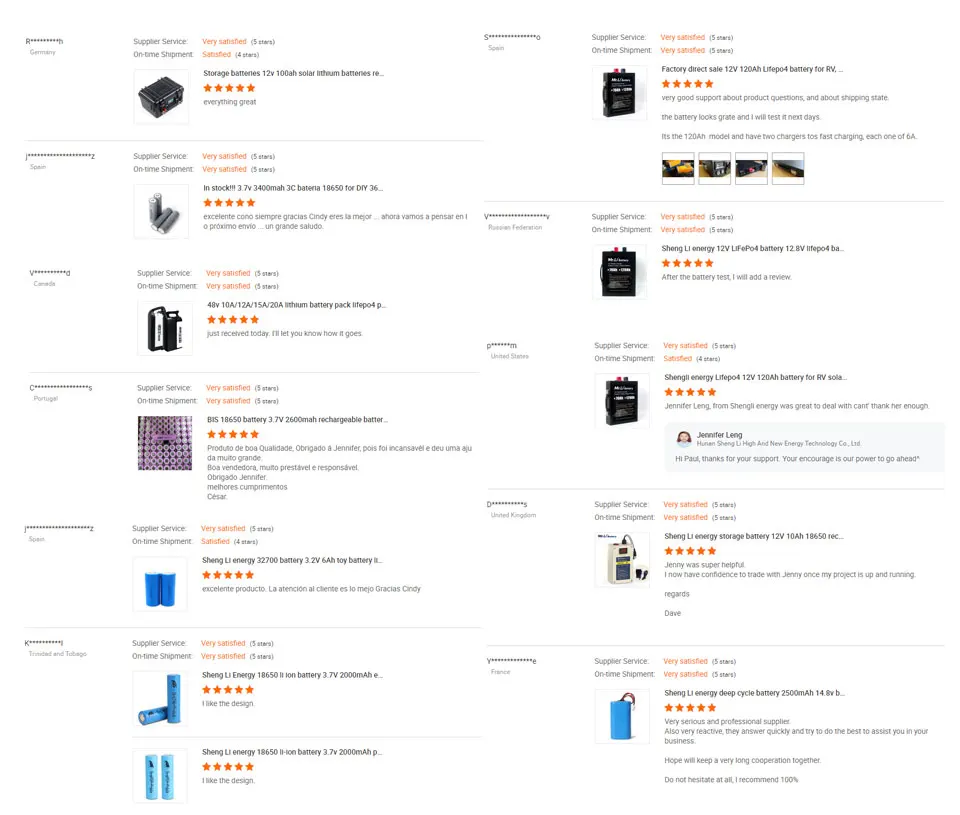Open "Sheng Li energy deep cycle battery" link

[x=754, y=693]
